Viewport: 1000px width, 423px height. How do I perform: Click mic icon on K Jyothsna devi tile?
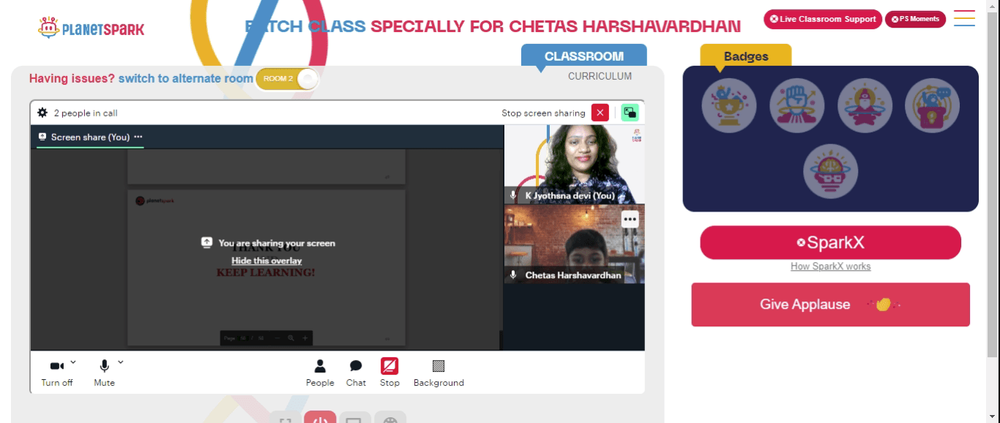(513, 195)
